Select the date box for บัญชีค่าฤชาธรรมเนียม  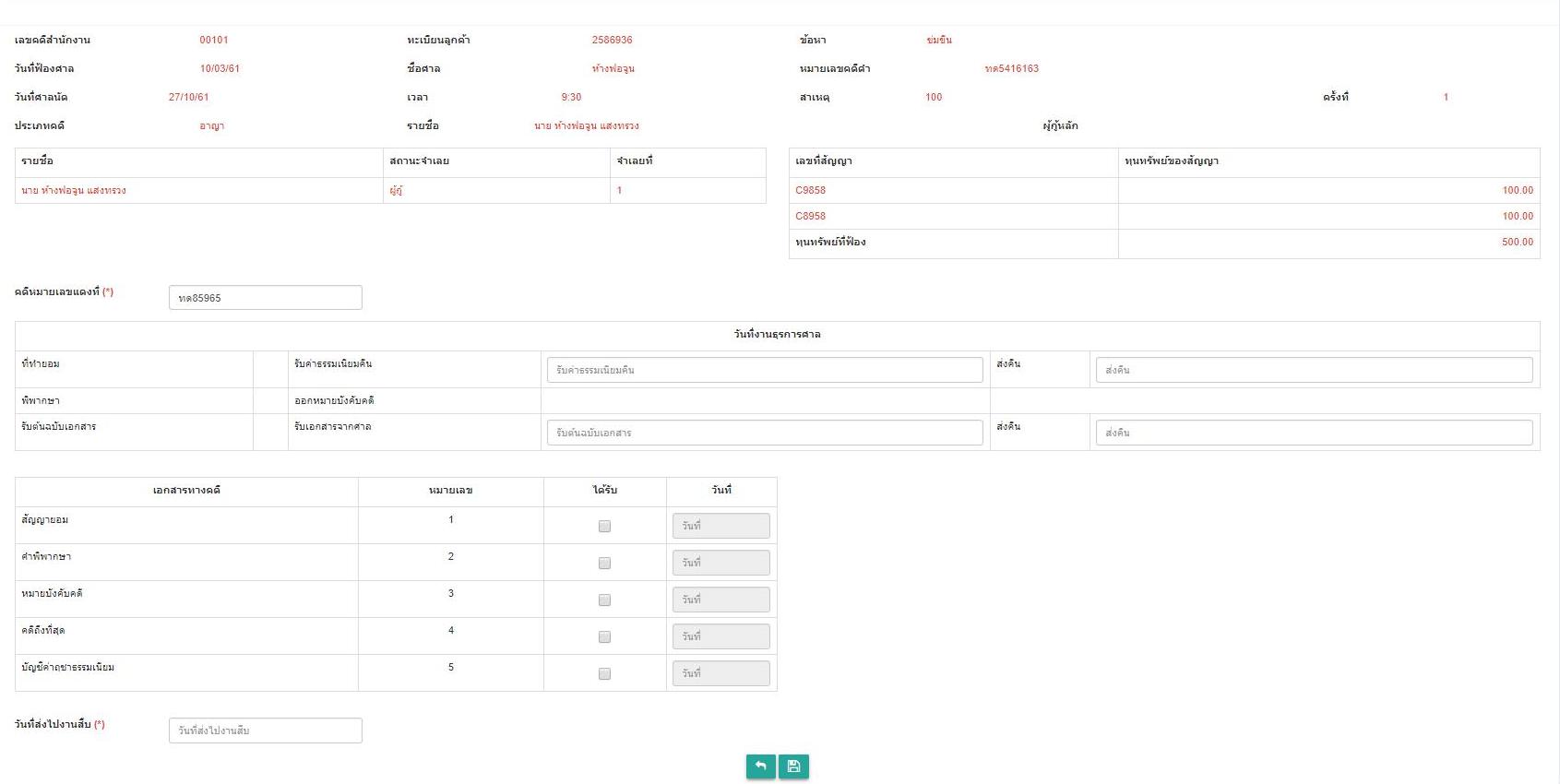pyautogui.click(x=720, y=673)
